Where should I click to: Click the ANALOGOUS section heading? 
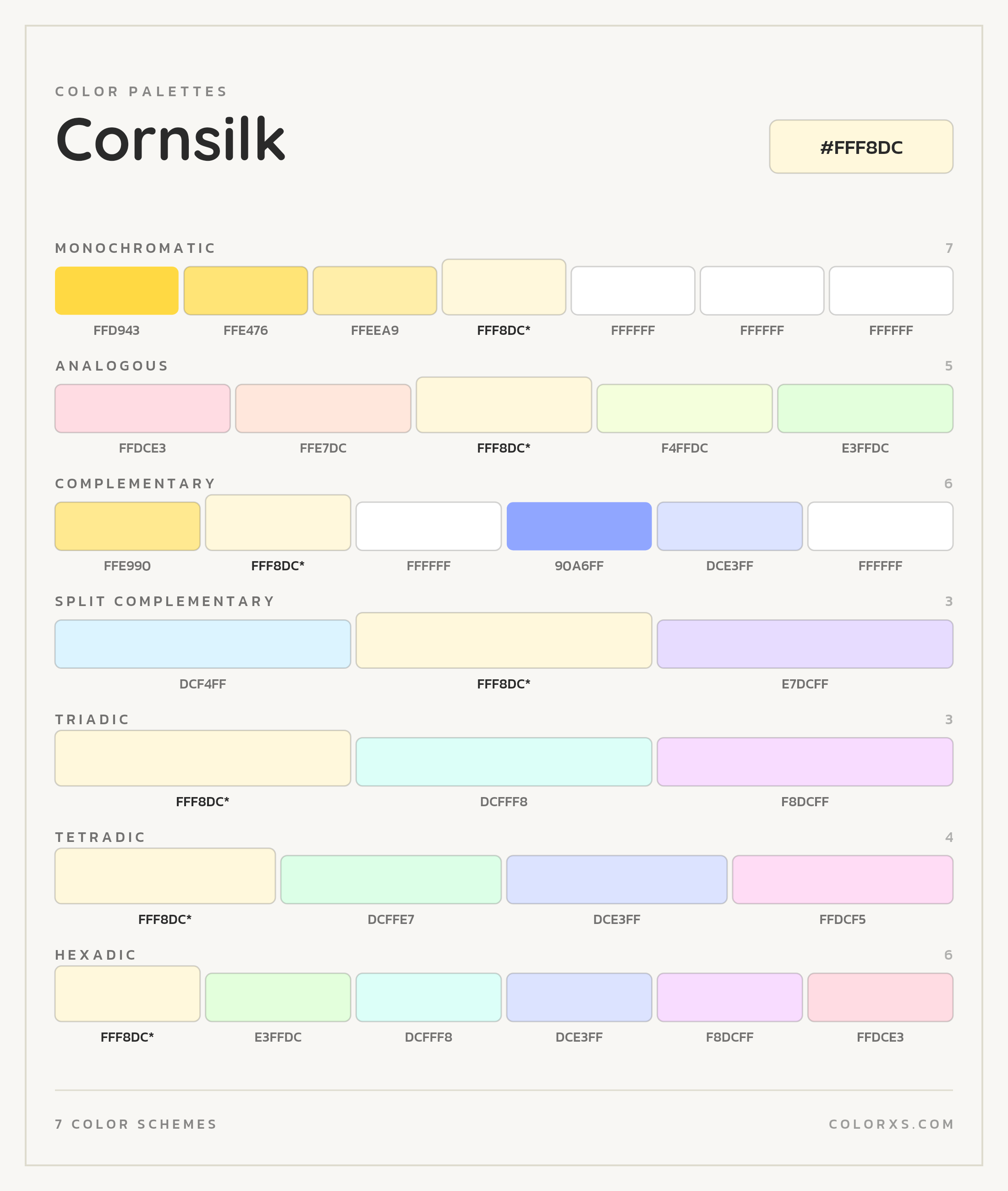click(111, 366)
